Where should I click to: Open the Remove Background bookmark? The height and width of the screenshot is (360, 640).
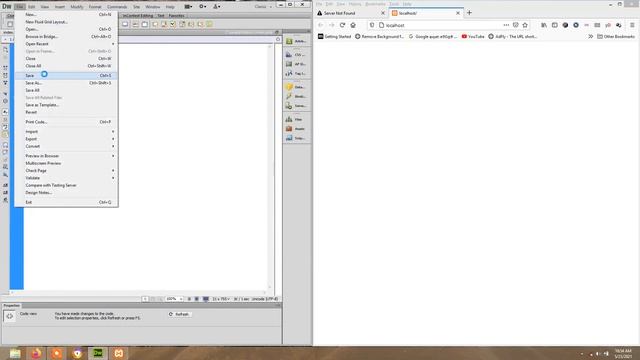click(379, 36)
